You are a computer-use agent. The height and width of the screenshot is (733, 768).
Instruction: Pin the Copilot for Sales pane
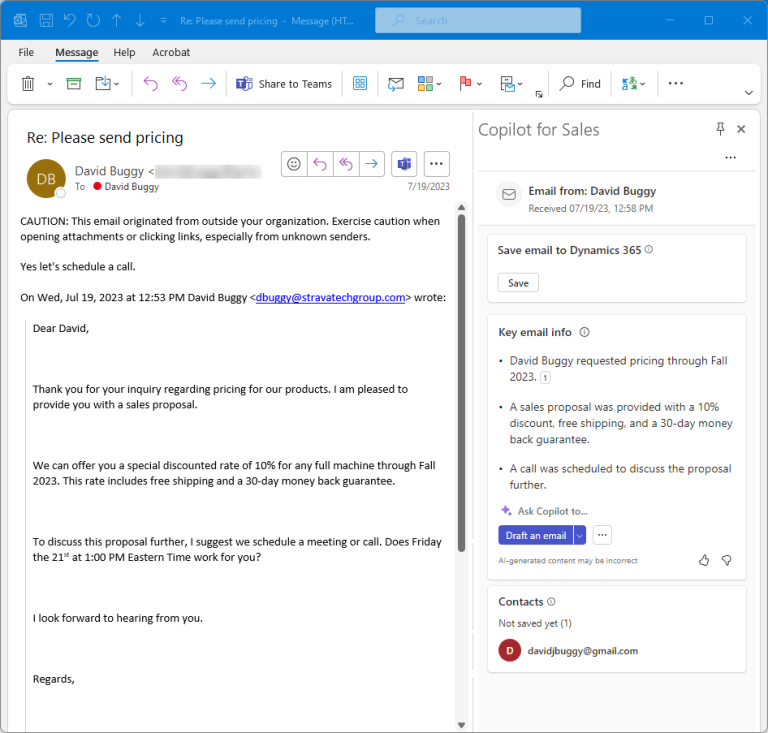[x=720, y=129]
